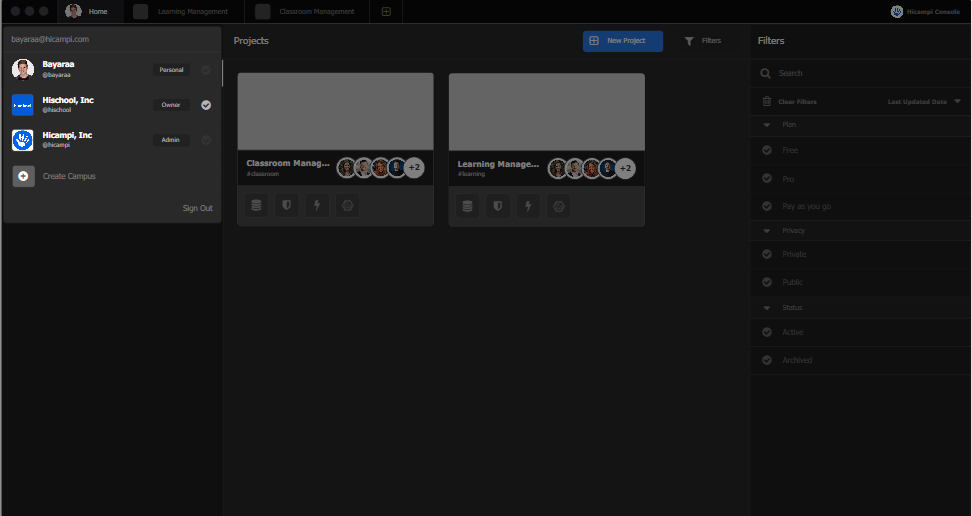The width and height of the screenshot is (972, 516).
Task: Click shield icon on Classroom Management card
Action: 286,206
